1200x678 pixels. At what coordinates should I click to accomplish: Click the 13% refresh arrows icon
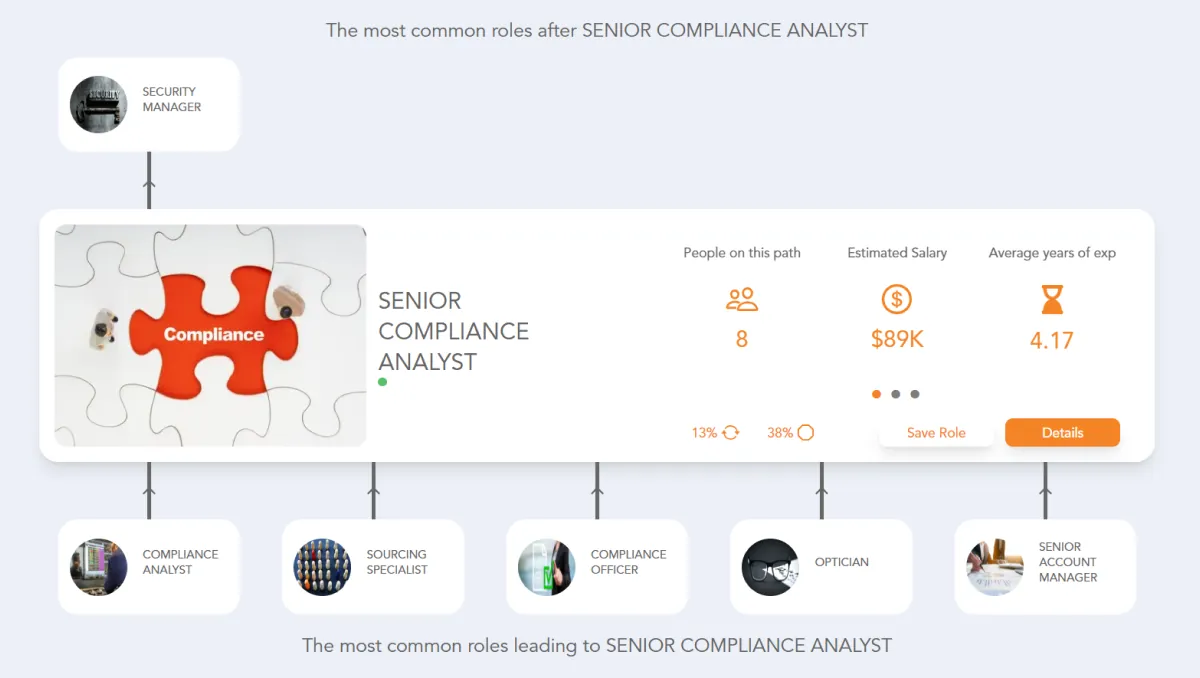pos(730,433)
